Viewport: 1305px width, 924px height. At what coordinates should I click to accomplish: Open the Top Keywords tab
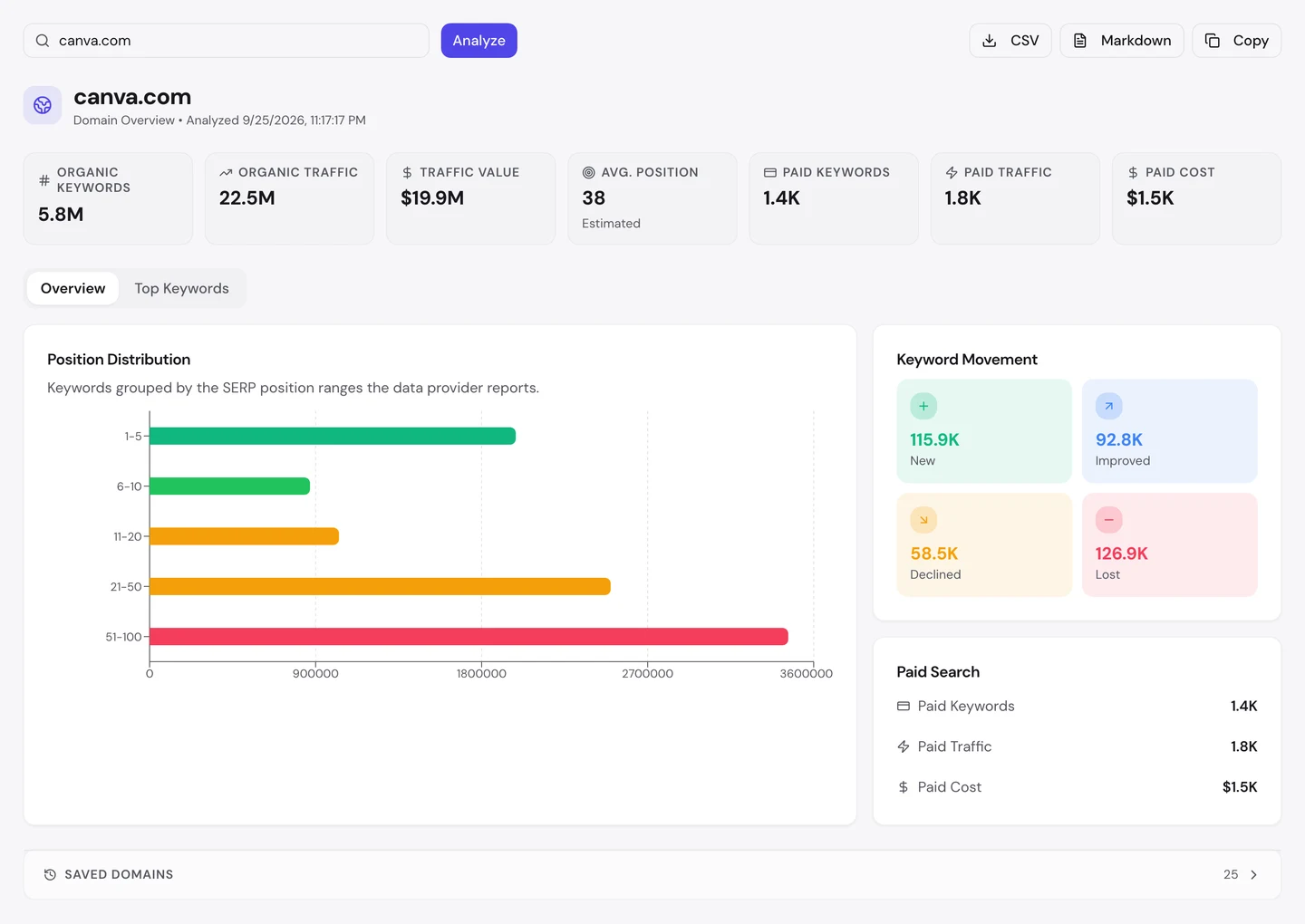(182, 288)
